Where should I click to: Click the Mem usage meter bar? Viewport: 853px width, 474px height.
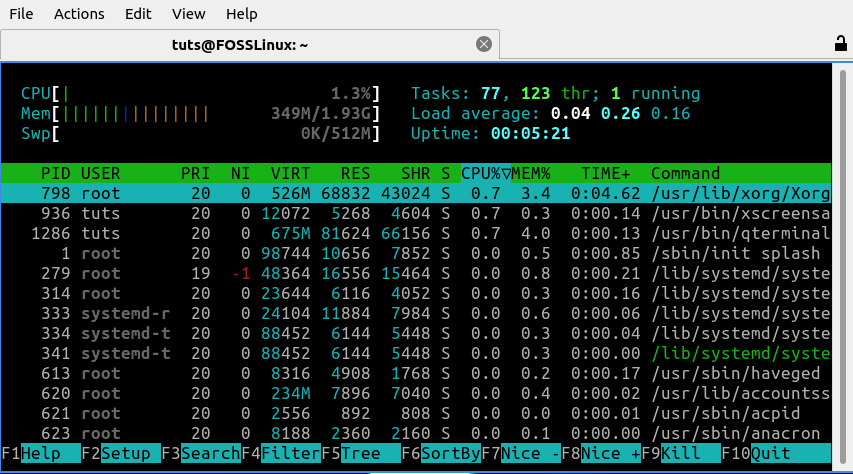[200, 114]
